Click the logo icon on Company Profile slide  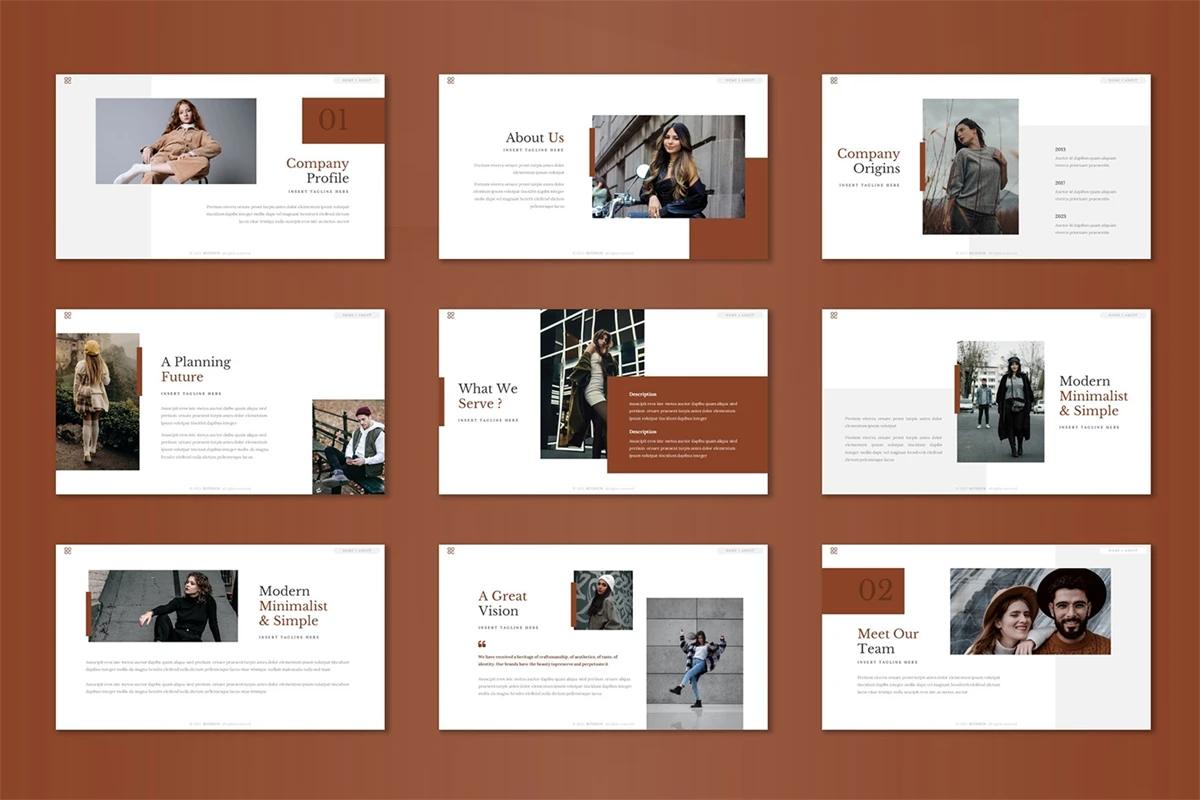coord(68,80)
